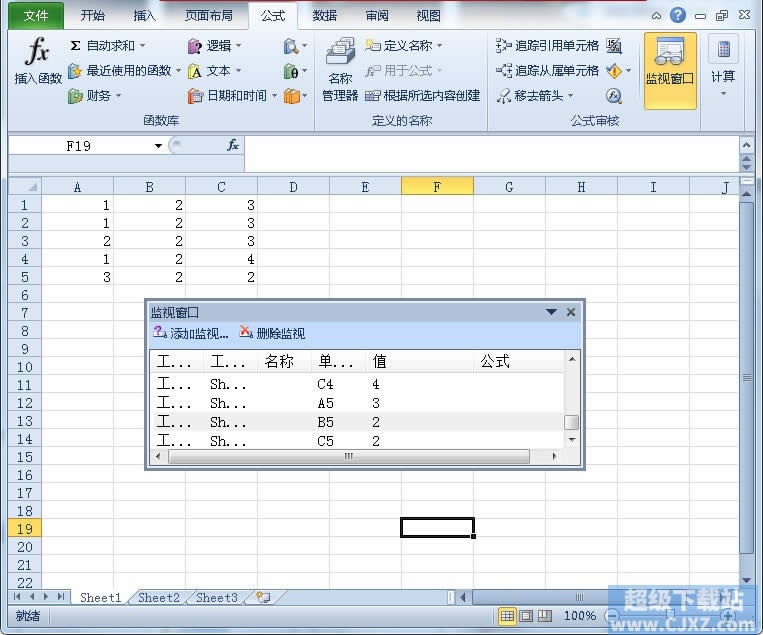Switch to the Insert (插入) tab
The width and height of the screenshot is (763, 635).
click(x=145, y=16)
